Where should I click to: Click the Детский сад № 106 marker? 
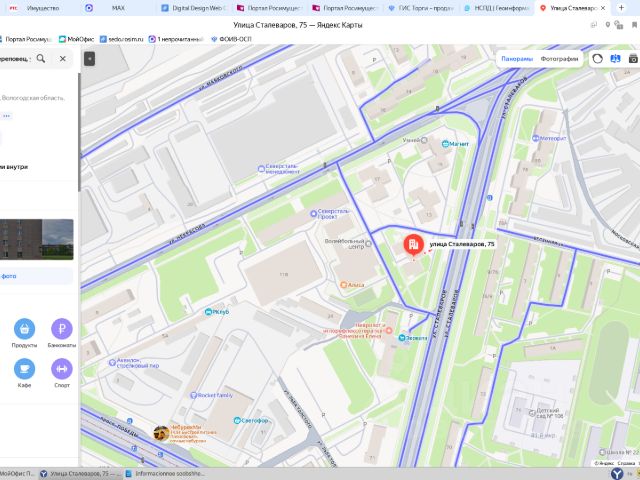(532, 413)
